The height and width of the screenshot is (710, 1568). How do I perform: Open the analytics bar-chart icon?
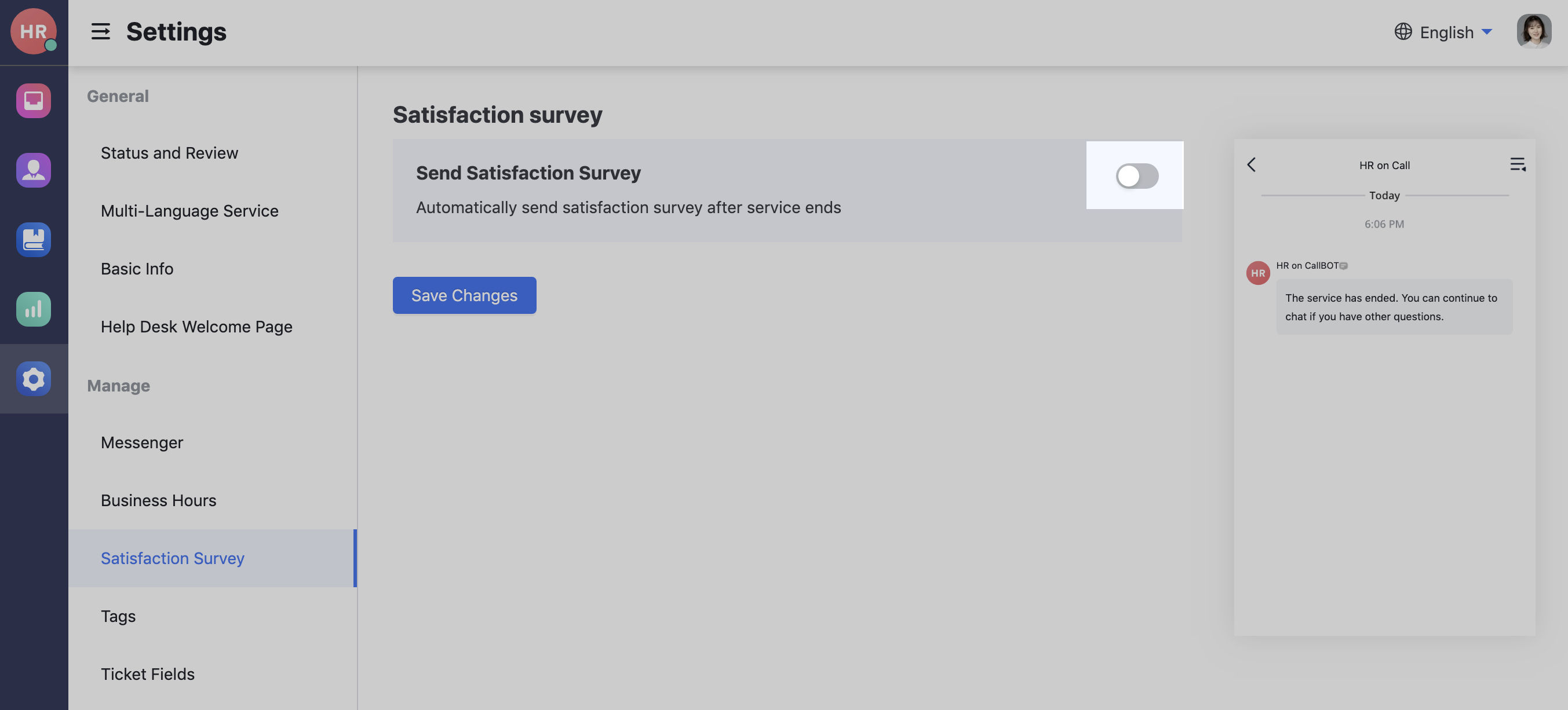click(x=34, y=309)
